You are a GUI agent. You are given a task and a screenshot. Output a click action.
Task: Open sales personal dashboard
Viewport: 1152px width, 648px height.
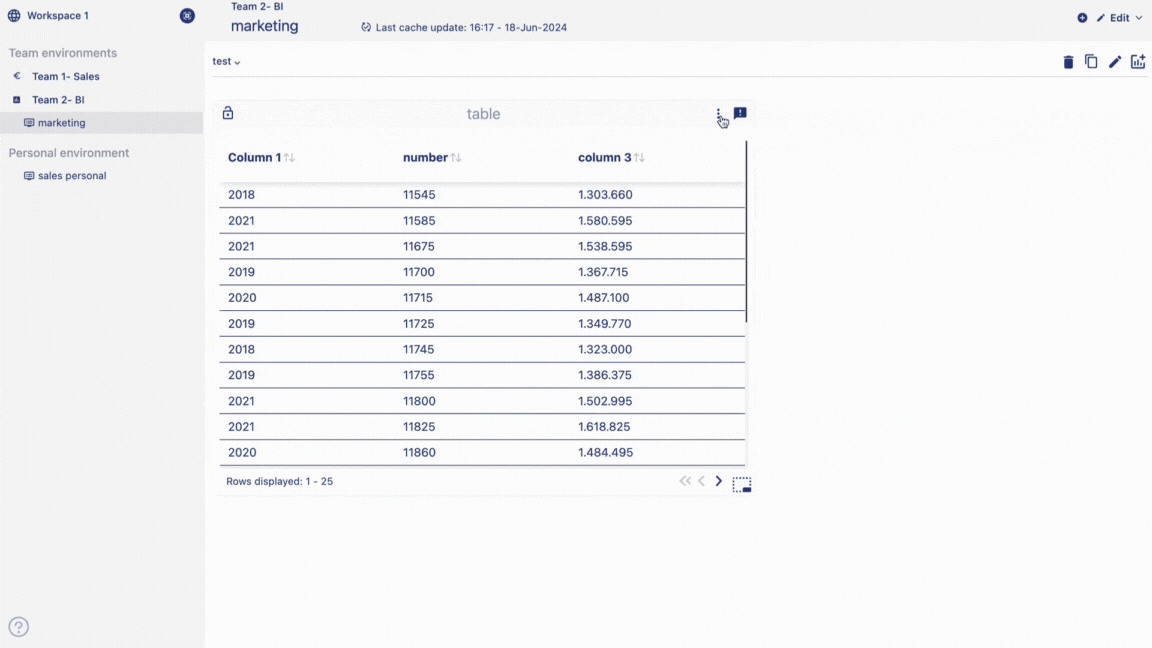click(x=71, y=176)
